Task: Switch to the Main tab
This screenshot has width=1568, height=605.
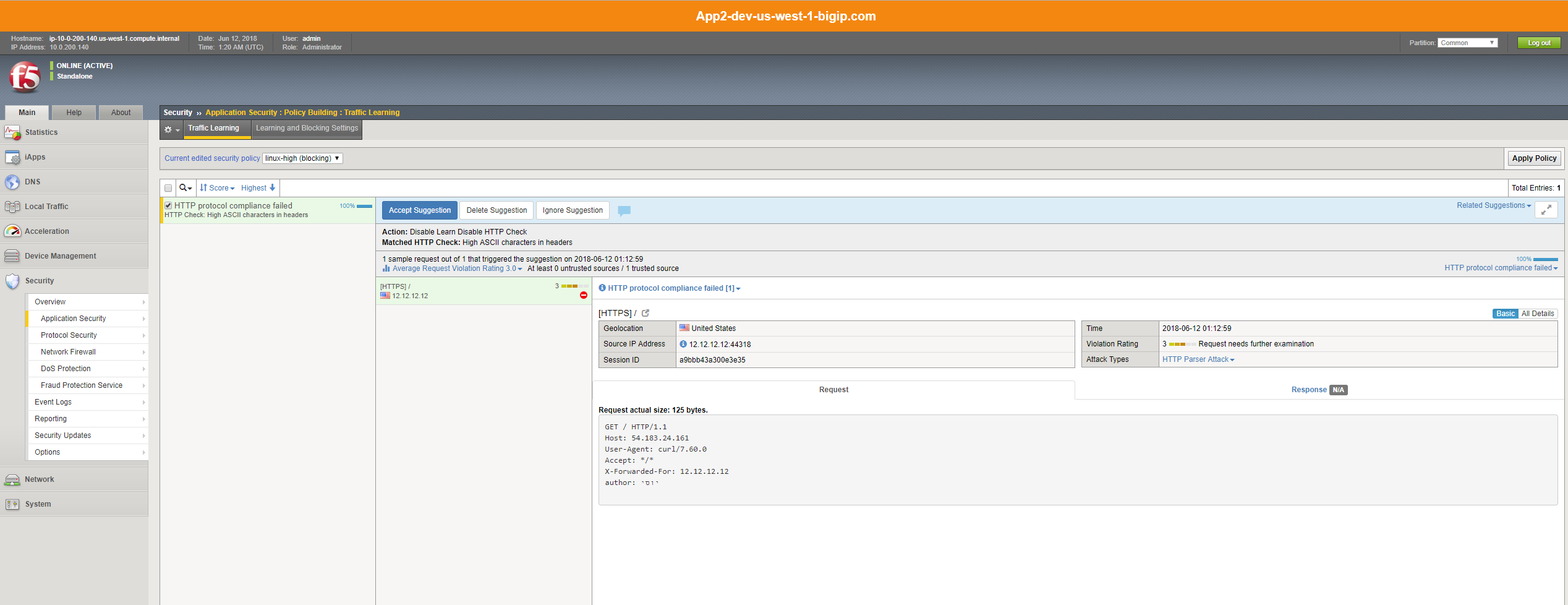Action: point(27,113)
